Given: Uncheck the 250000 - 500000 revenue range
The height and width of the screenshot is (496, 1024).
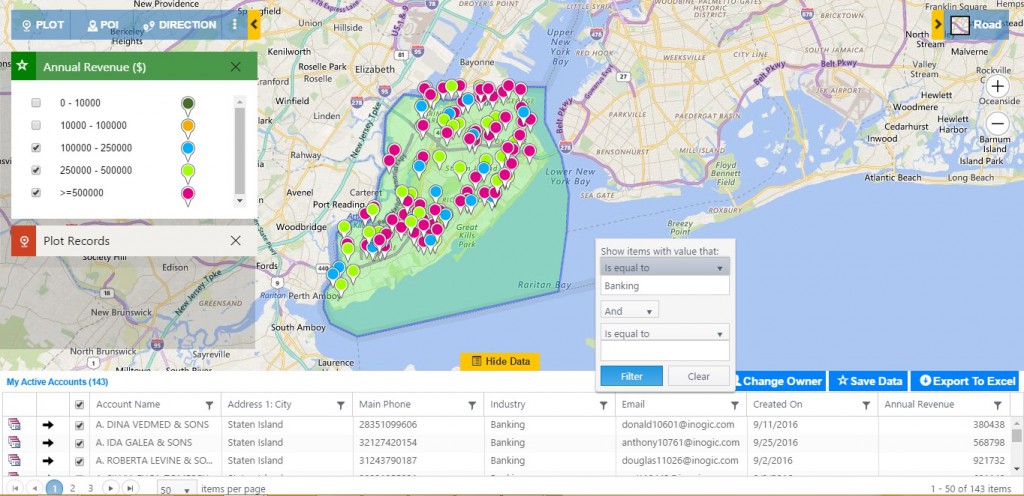Looking at the screenshot, I should [37, 170].
